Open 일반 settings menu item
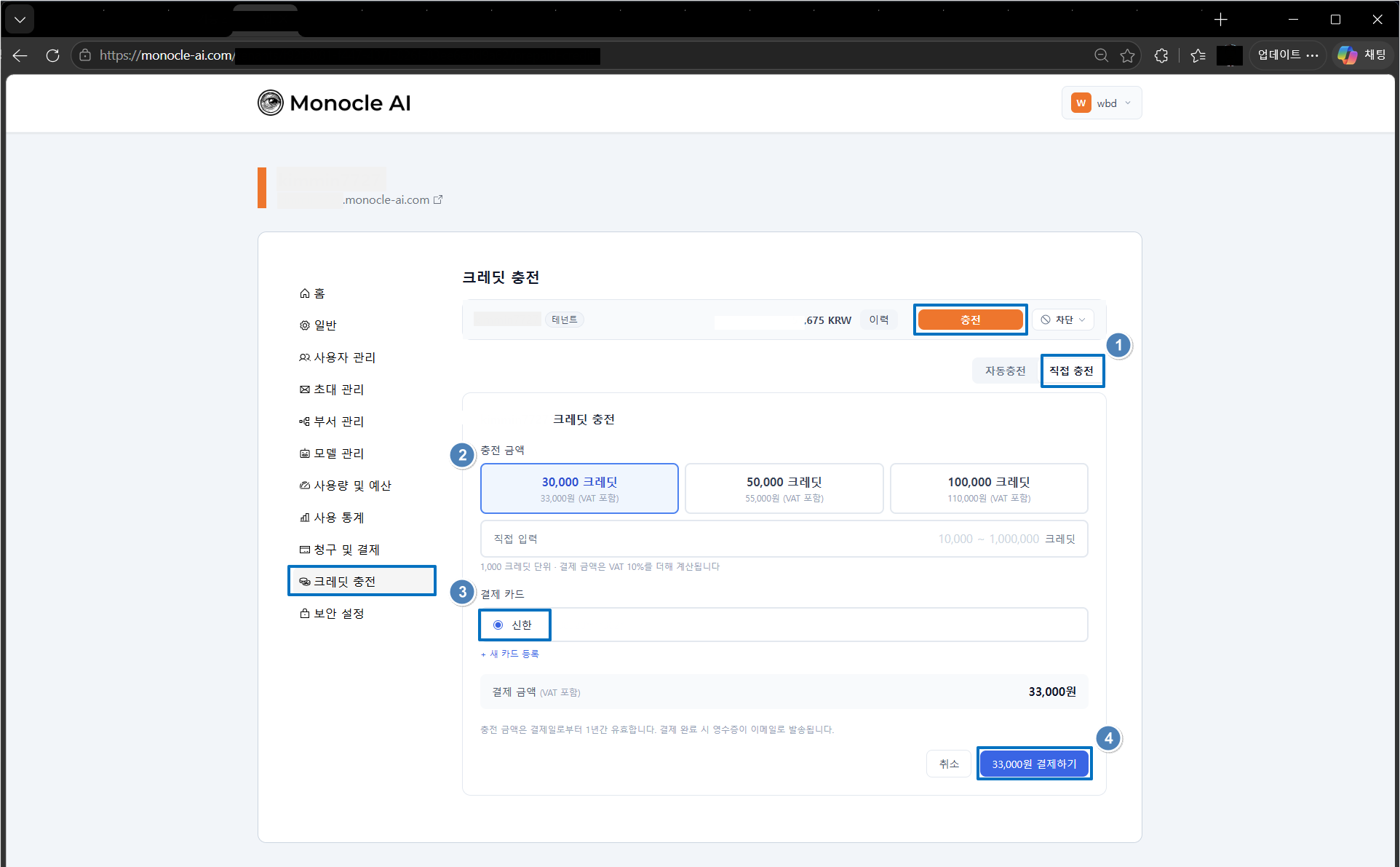Screen dimensions: 1400x867 tap(318, 325)
